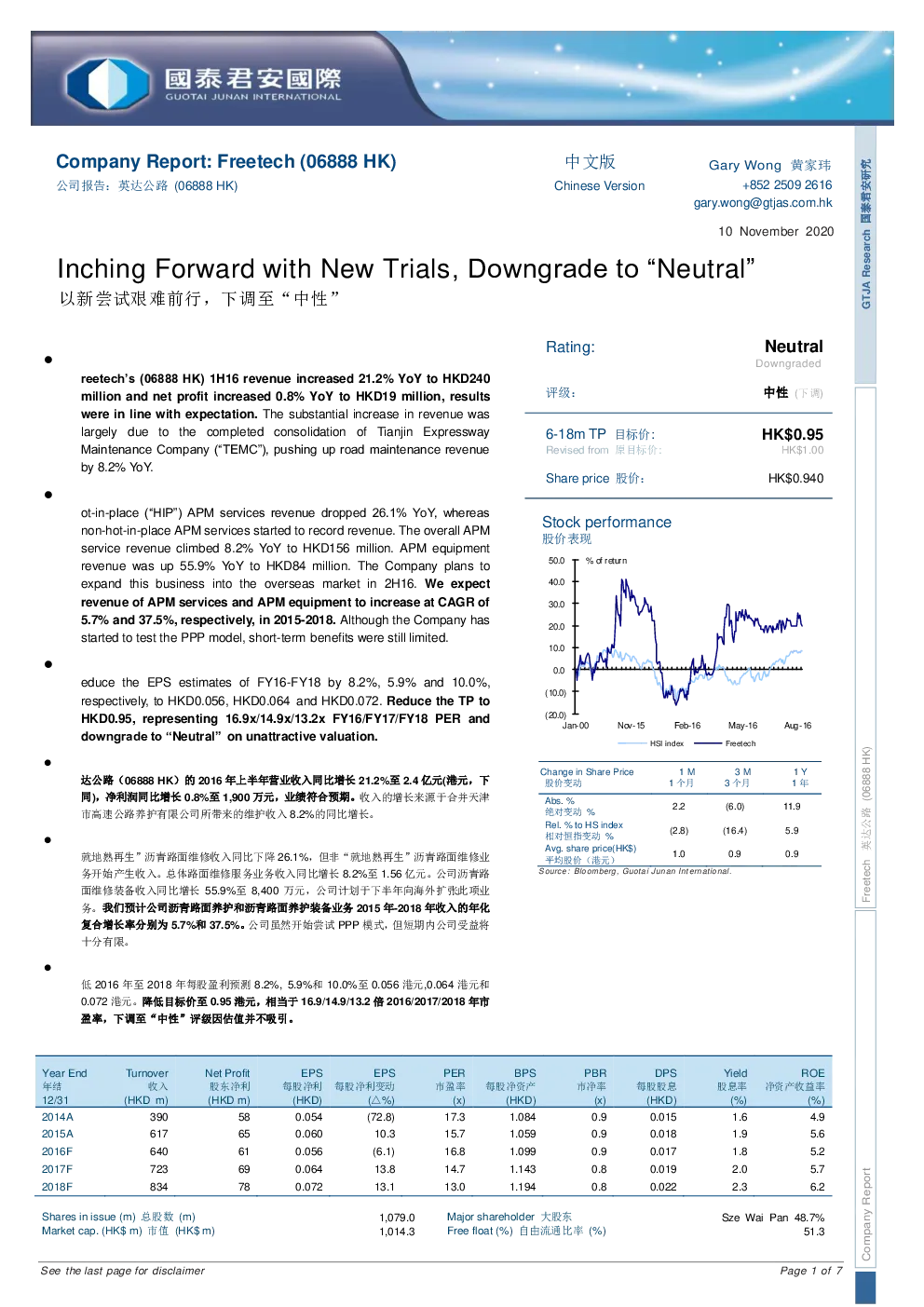Click the Source: Bloomberg note
The width and height of the screenshot is (924, 1307).
click(635, 871)
